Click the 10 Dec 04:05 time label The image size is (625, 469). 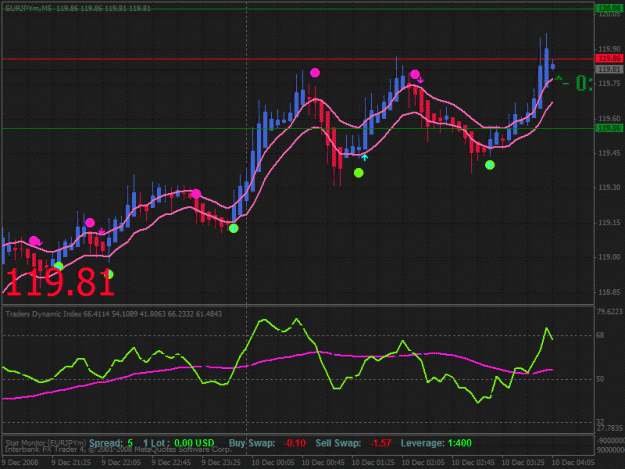573,462
